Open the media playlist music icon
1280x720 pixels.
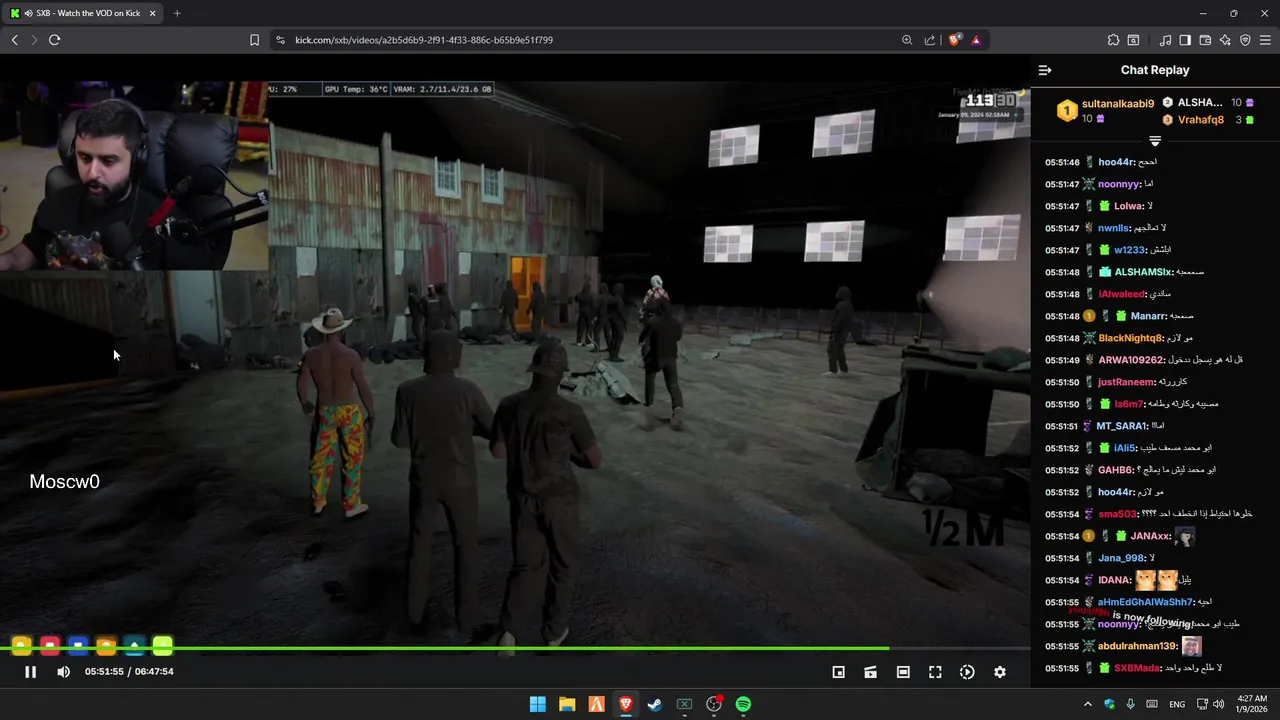tap(1165, 40)
